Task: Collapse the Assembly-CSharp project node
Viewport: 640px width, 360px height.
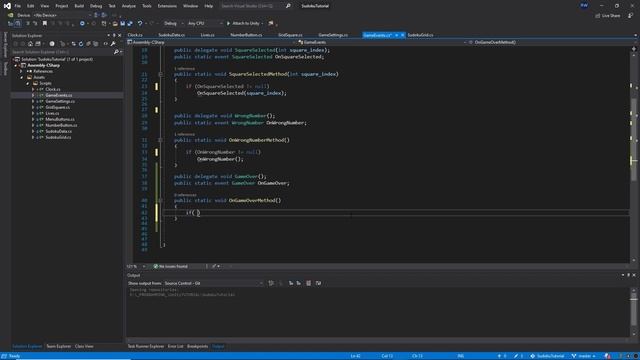Action: (x=16, y=65)
